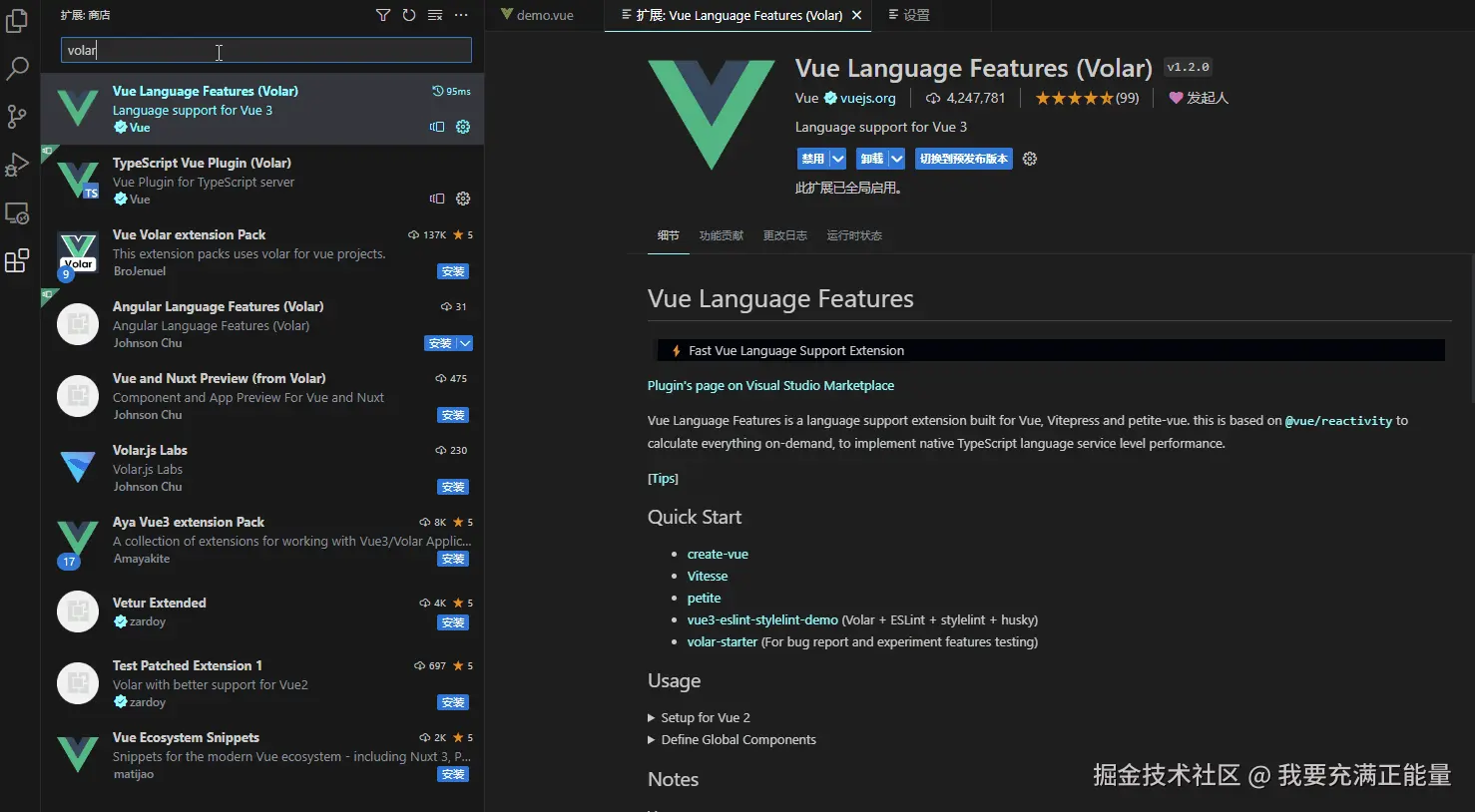Open manage gear for Vue Language Features
This screenshot has height=812, width=1475.
click(x=463, y=127)
